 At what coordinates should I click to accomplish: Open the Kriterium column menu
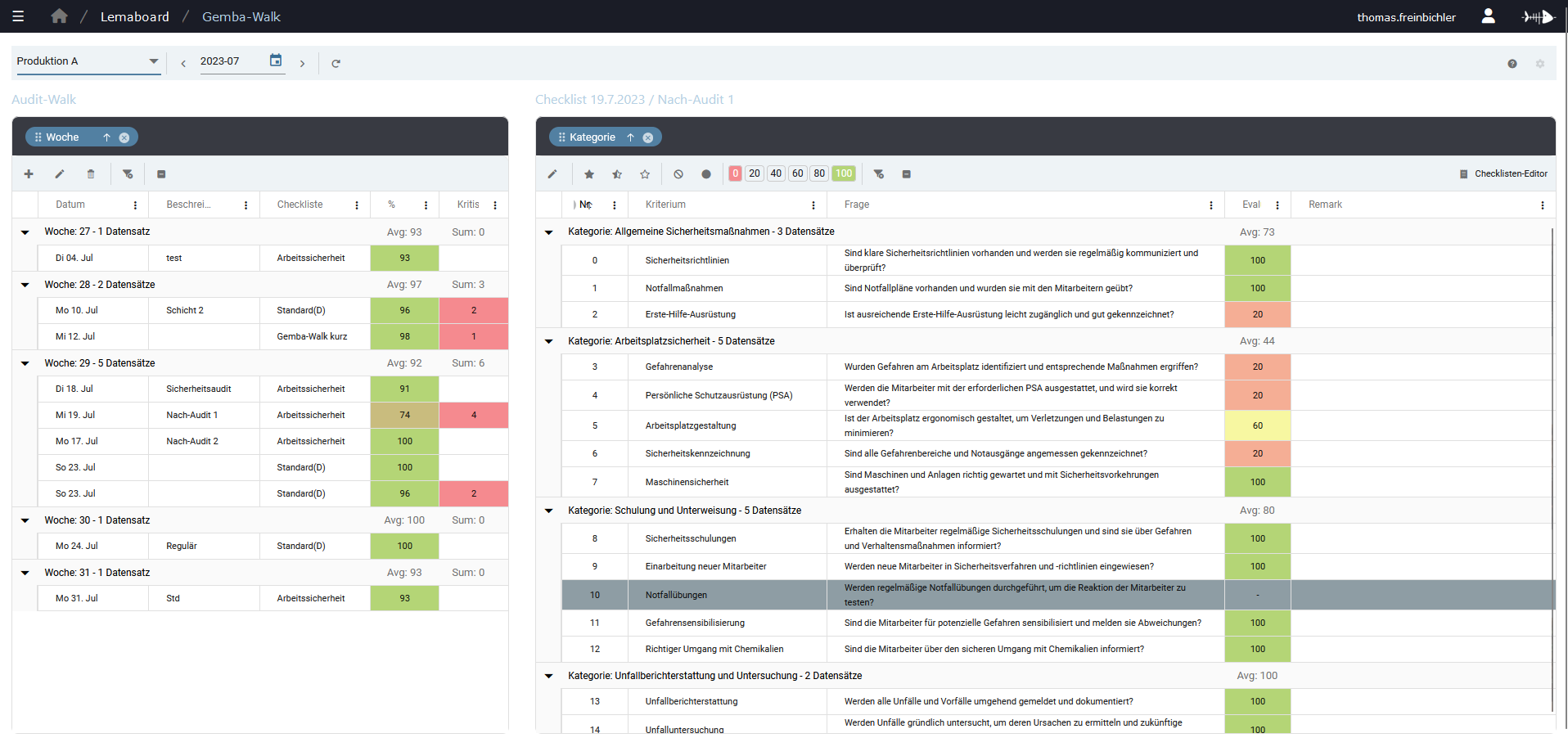click(x=813, y=205)
